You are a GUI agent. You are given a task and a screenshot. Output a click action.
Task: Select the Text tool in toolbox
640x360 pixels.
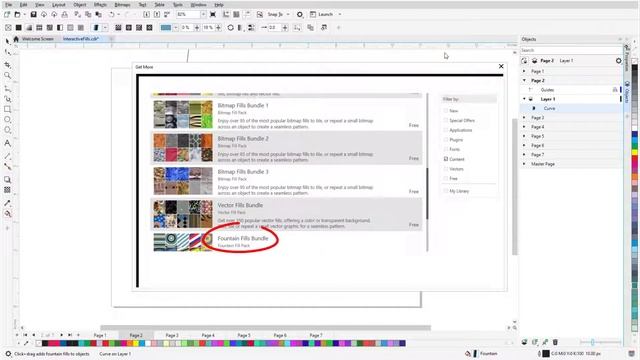(7, 143)
